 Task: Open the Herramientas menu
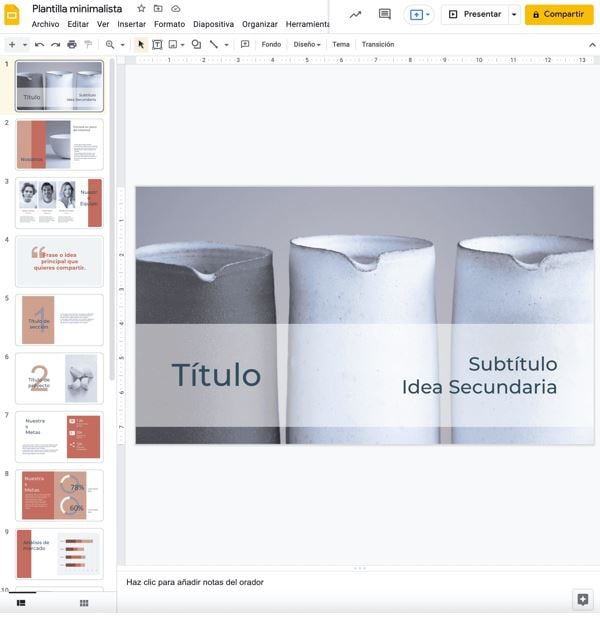click(x=307, y=24)
